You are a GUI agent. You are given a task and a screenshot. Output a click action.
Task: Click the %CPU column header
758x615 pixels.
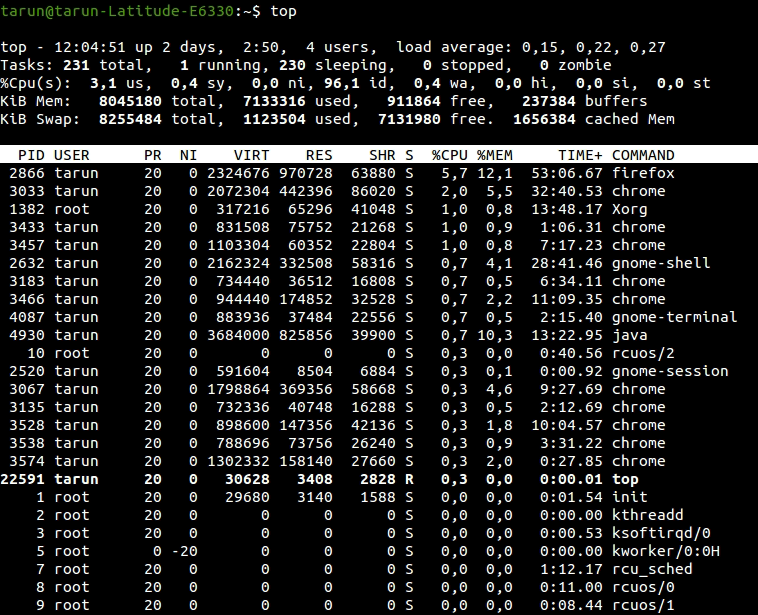(450, 155)
